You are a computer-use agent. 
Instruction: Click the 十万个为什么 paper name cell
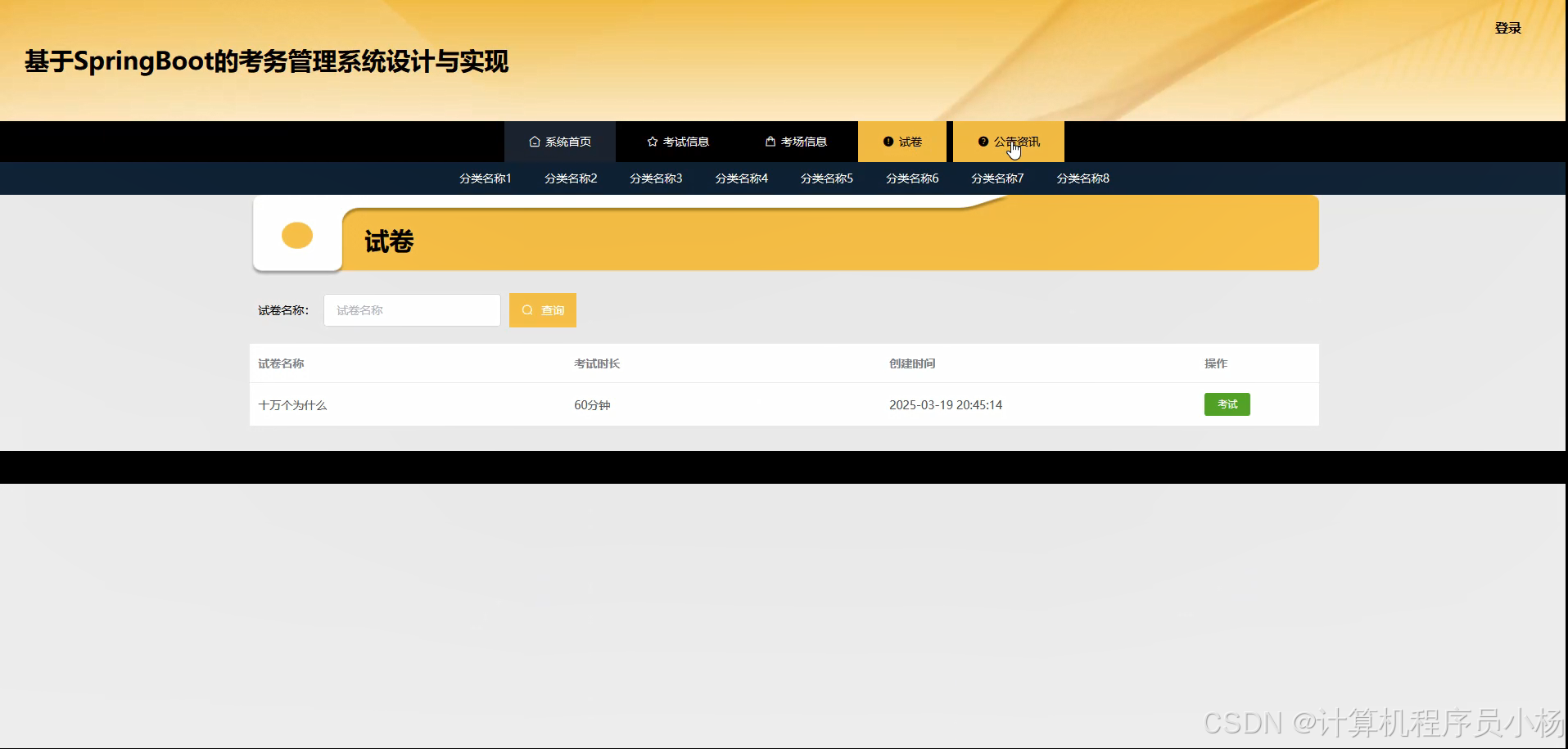tap(292, 405)
